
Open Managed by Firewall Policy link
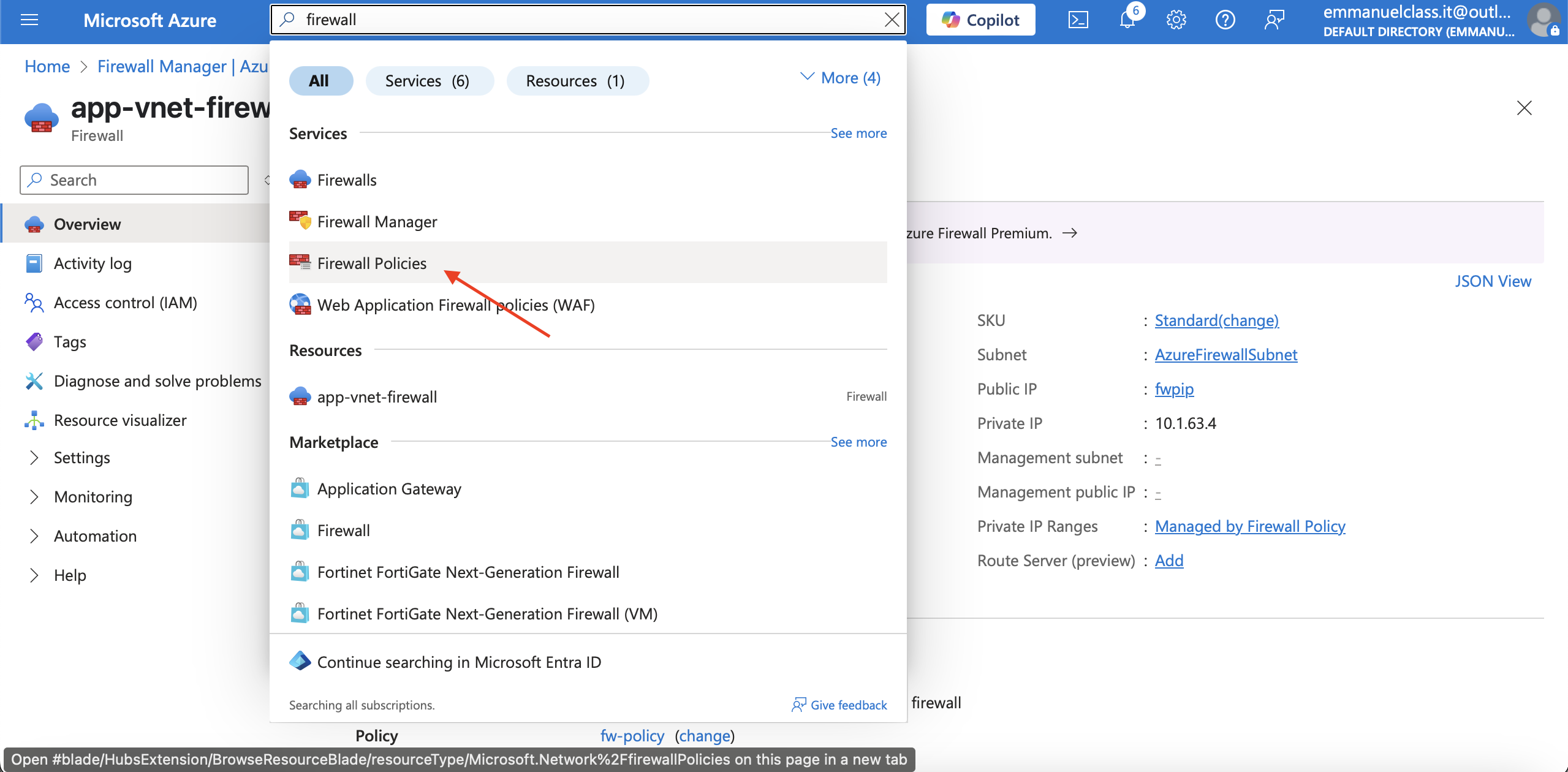(1250, 526)
